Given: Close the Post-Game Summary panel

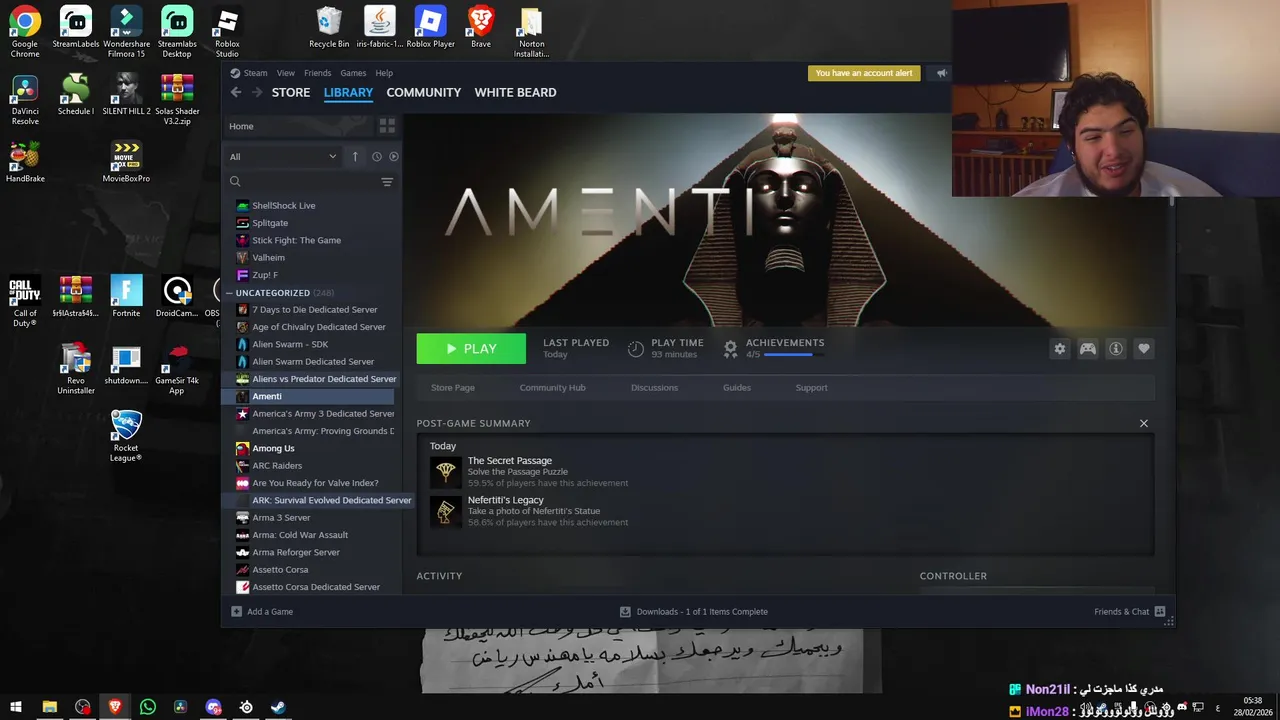Looking at the screenshot, I should pyautogui.click(x=1144, y=423).
